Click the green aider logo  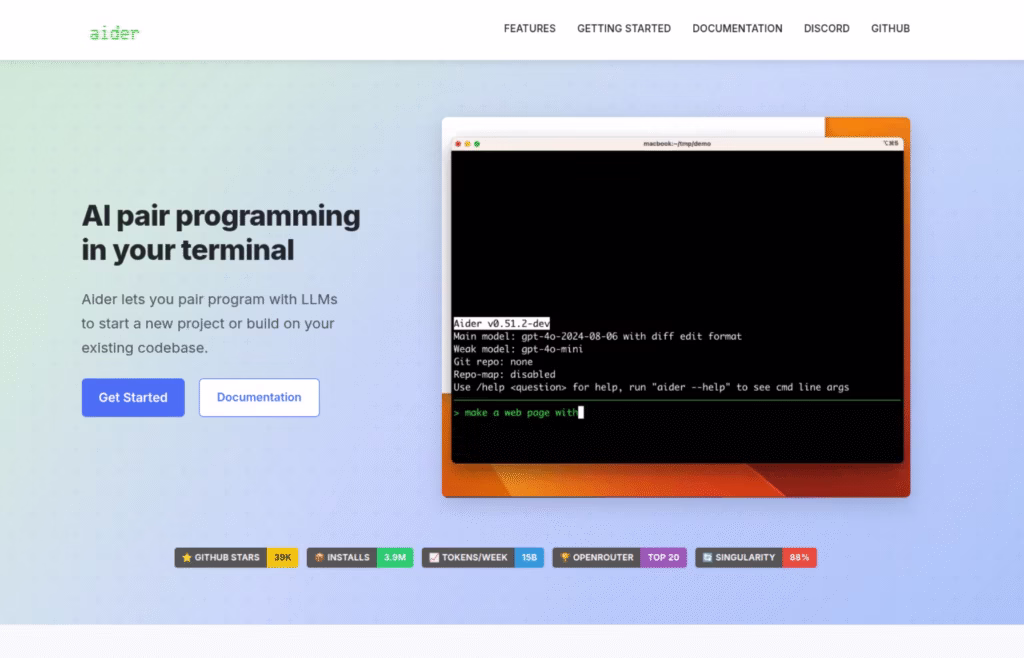click(114, 31)
